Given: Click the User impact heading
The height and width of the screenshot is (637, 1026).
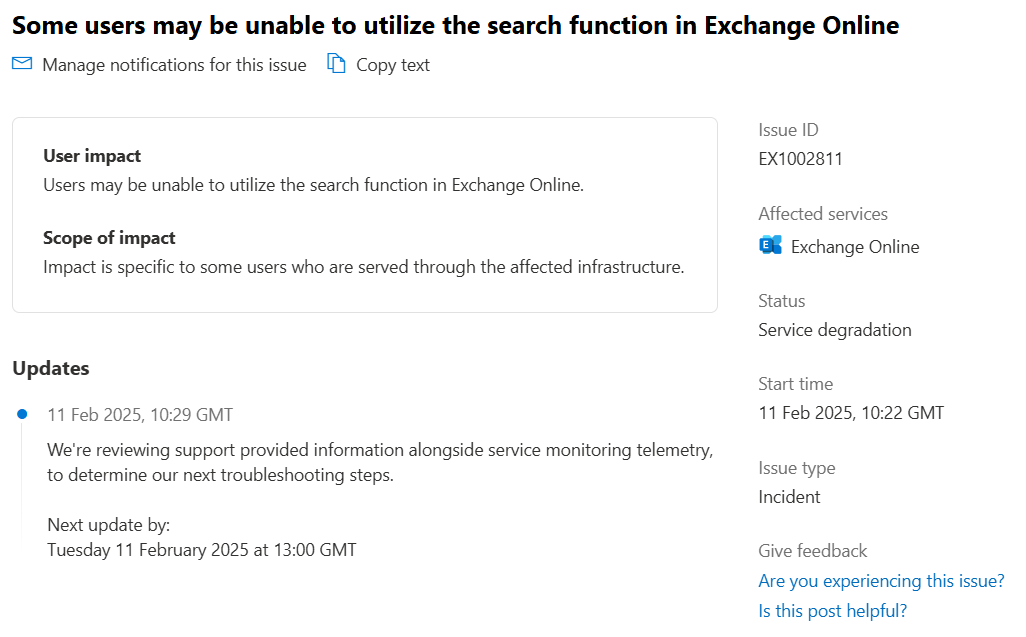Looking at the screenshot, I should click(92, 156).
